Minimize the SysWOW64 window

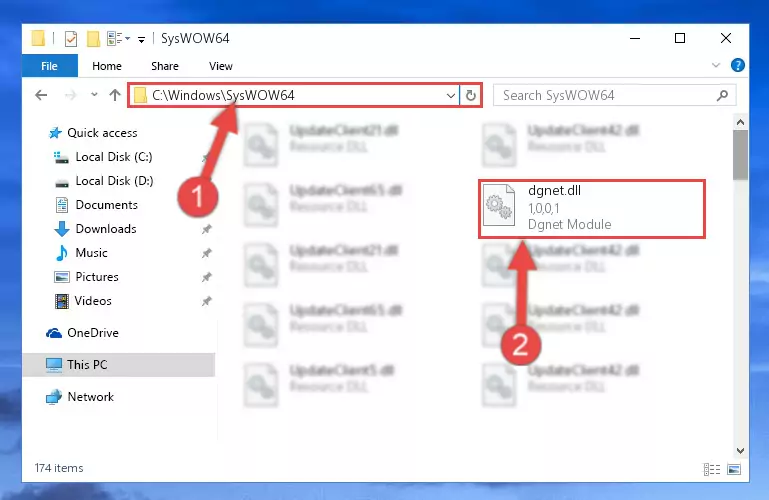(x=635, y=38)
